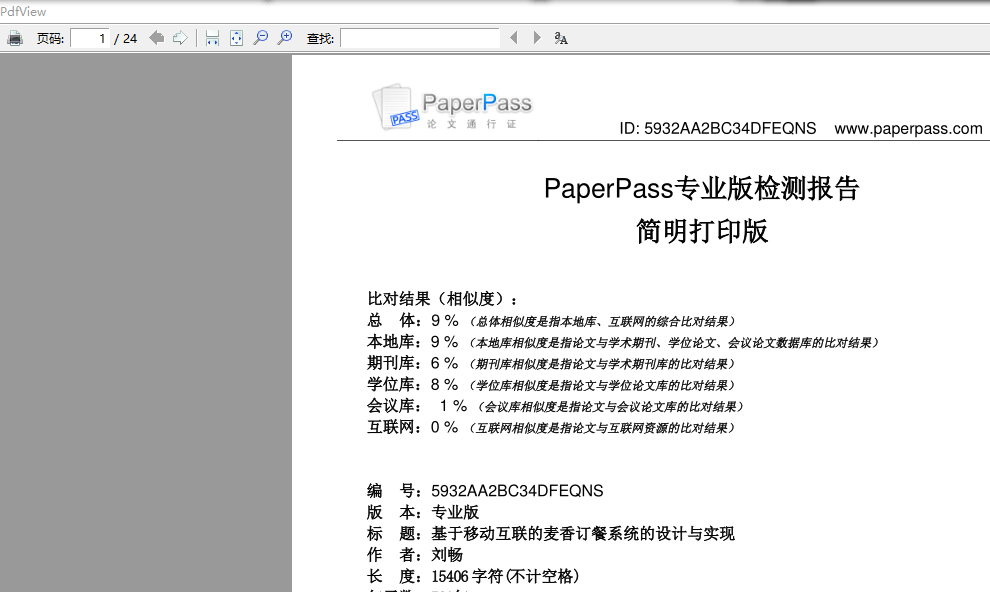
Task: Click the 长度 15406 字符 line
Action: pos(474,577)
